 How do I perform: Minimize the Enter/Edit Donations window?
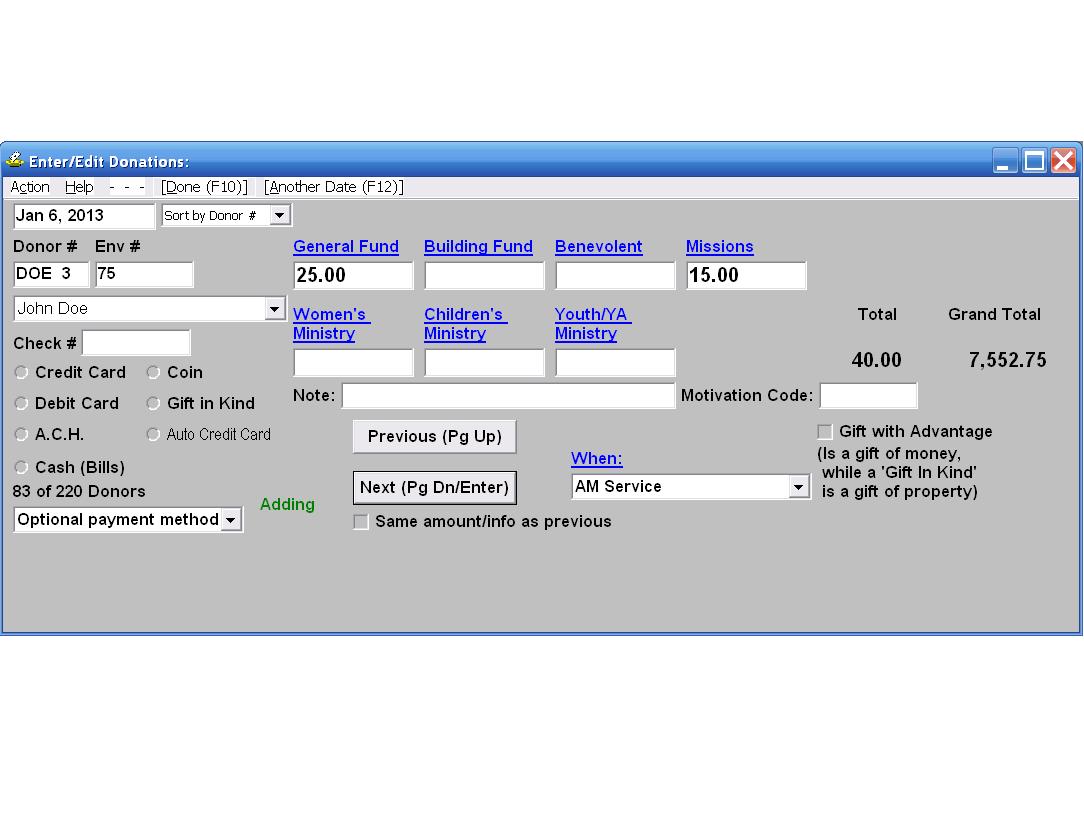click(1004, 161)
